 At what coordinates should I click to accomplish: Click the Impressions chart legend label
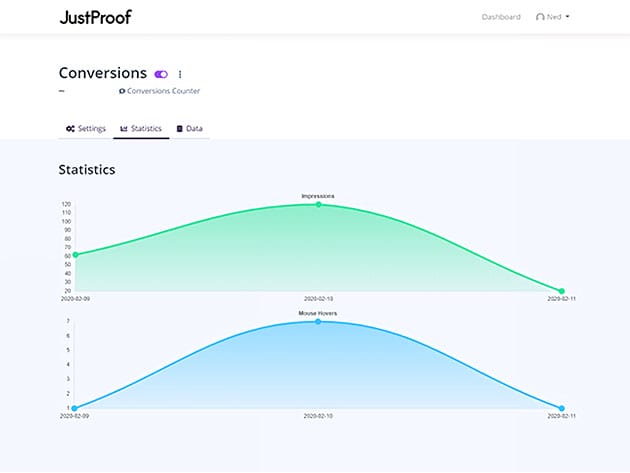(x=318, y=196)
